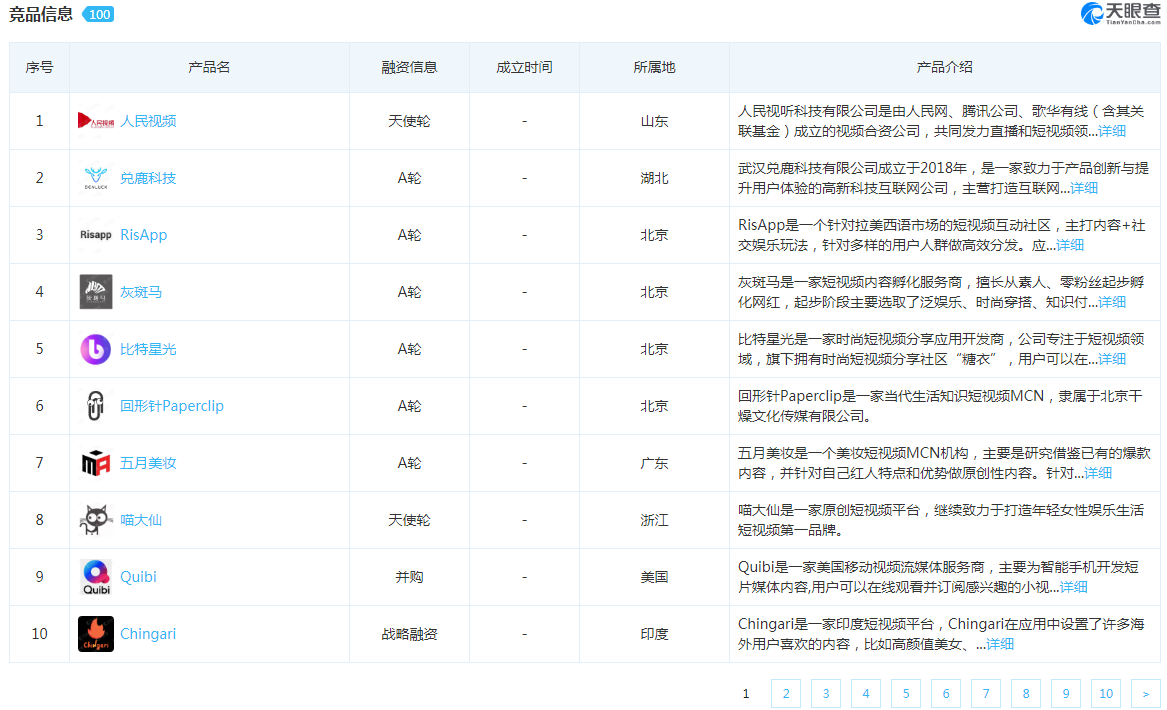Click the 比特星光 purple b logo
The image size is (1167, 710).
click(x=95, y=349)
